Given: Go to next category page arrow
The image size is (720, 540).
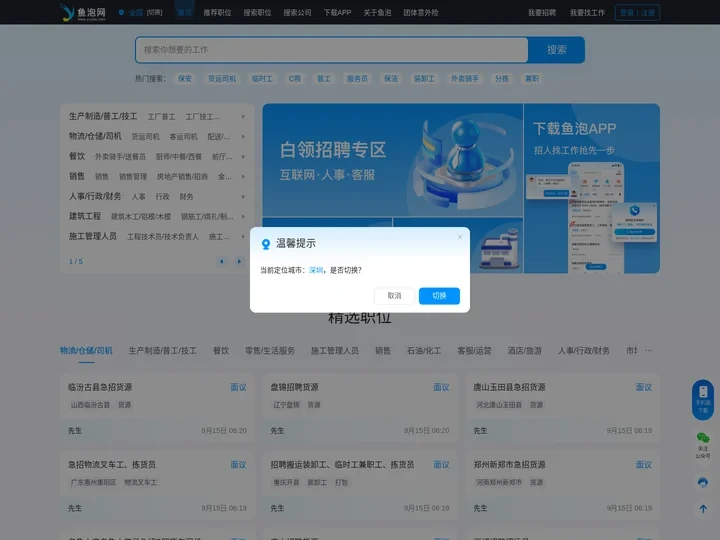Looking at the screenshot, I should point(239,261).
